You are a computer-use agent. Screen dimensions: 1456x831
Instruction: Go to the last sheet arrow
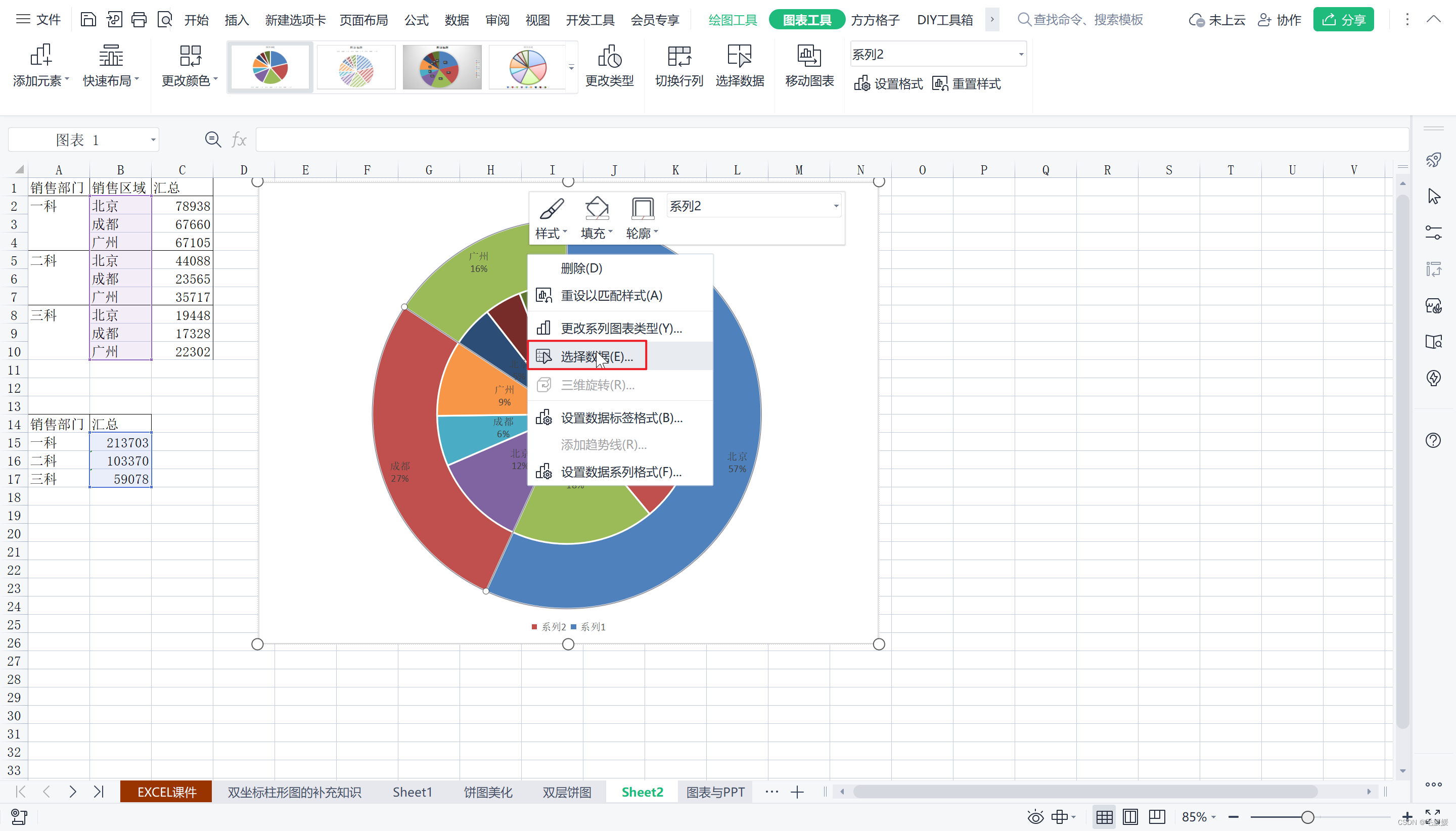99,792
